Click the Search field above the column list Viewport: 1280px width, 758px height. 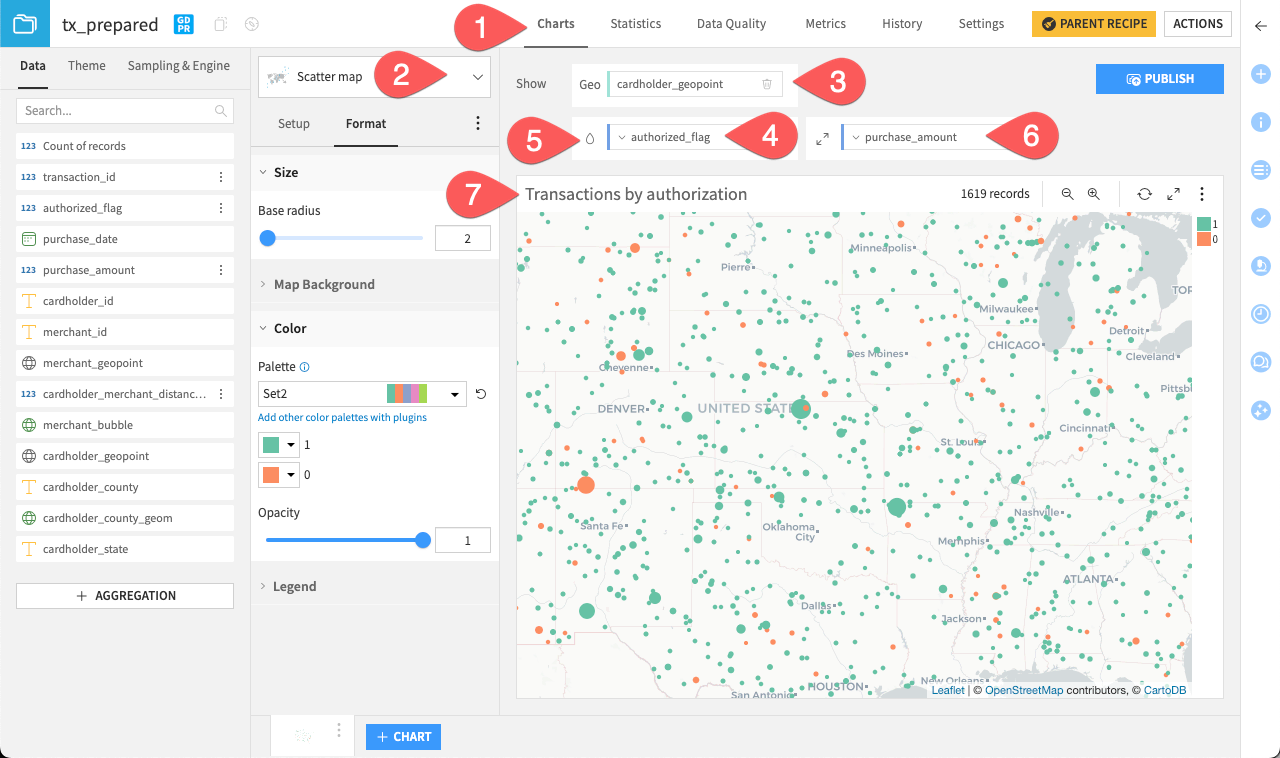pos(124,110)
